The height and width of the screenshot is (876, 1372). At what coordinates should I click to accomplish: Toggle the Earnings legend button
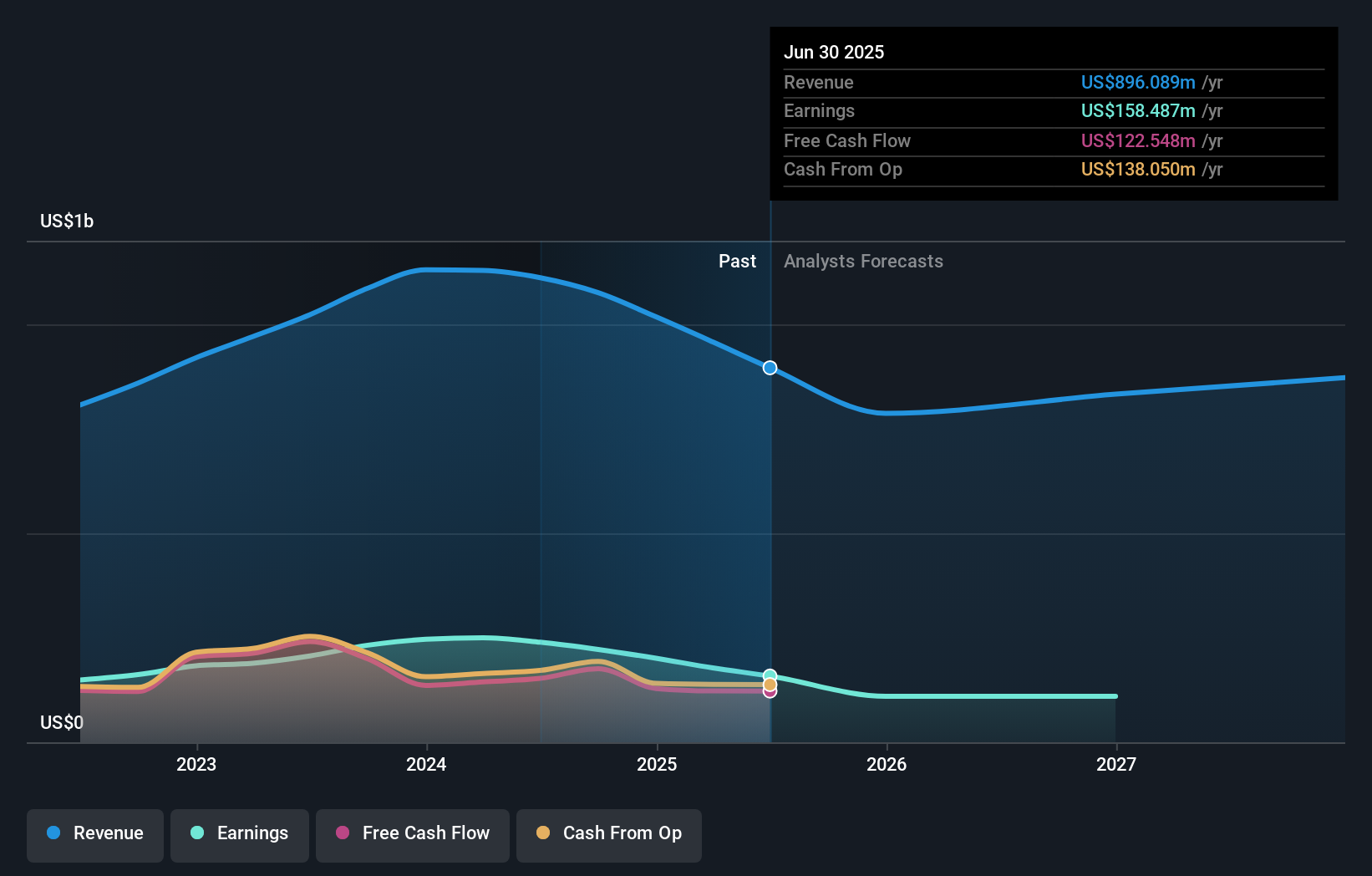click(x=240, y=835)
